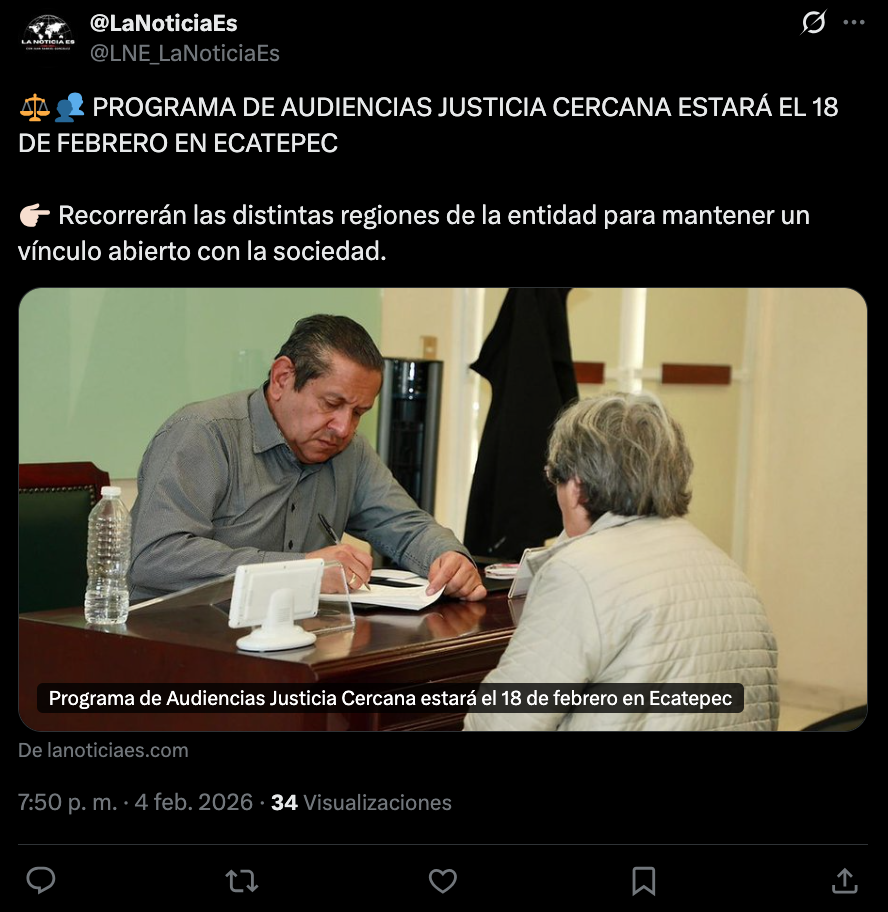The height and width of the screenshot is (912, 888).
Task: Click the card headline caption overlay
Action: point(390,698)
